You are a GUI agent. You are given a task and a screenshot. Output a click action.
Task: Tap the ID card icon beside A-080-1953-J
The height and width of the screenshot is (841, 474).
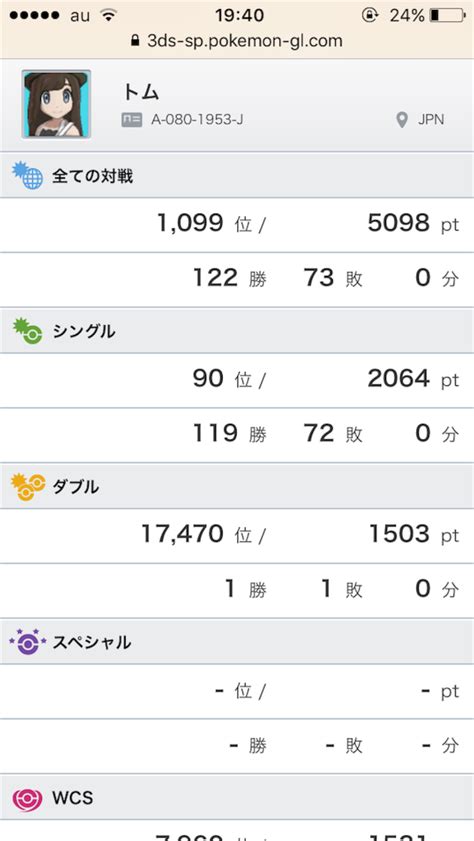(131, 120)
